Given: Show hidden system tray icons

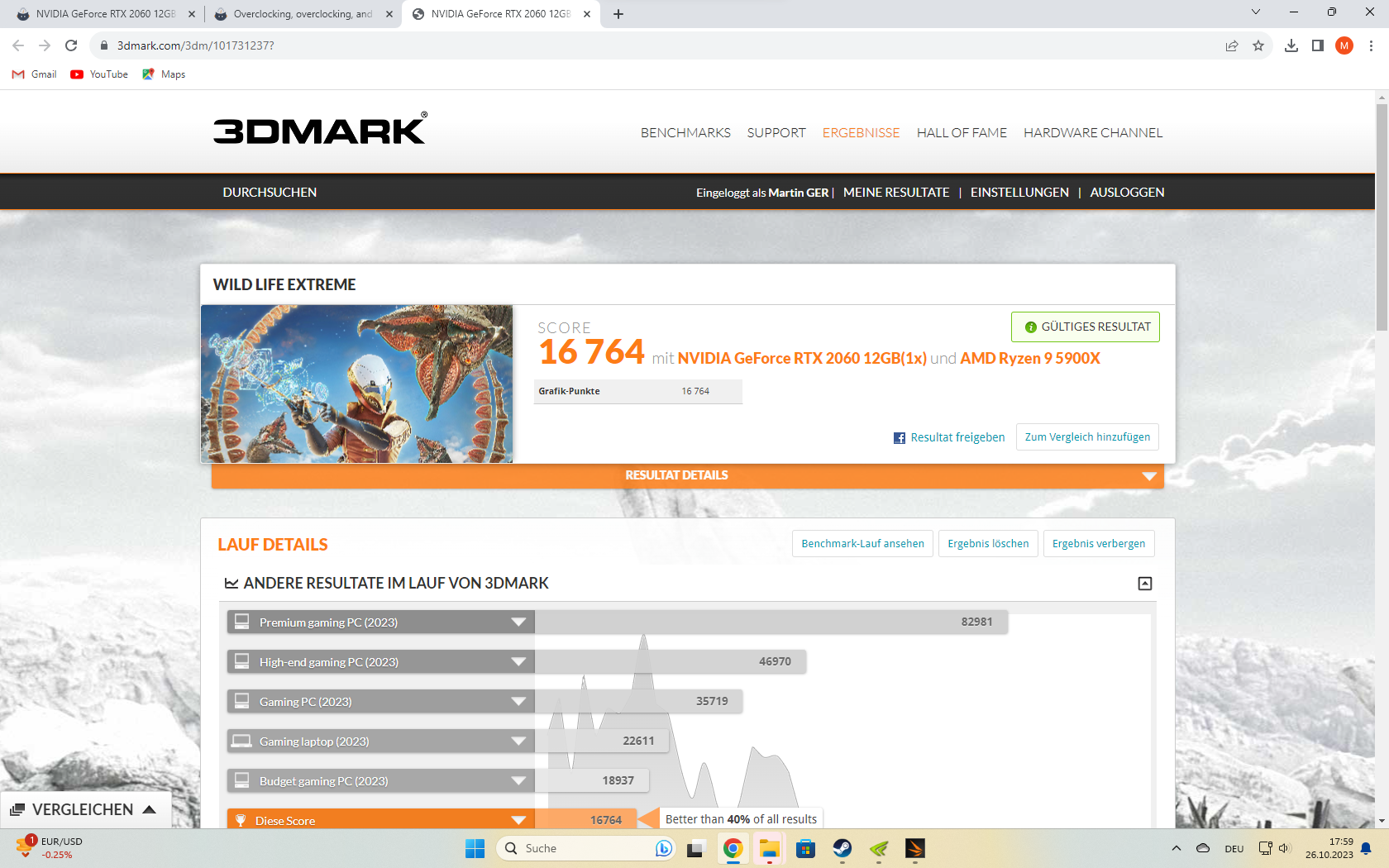Looking at the screenshot, I should [x=1176, y=848].
